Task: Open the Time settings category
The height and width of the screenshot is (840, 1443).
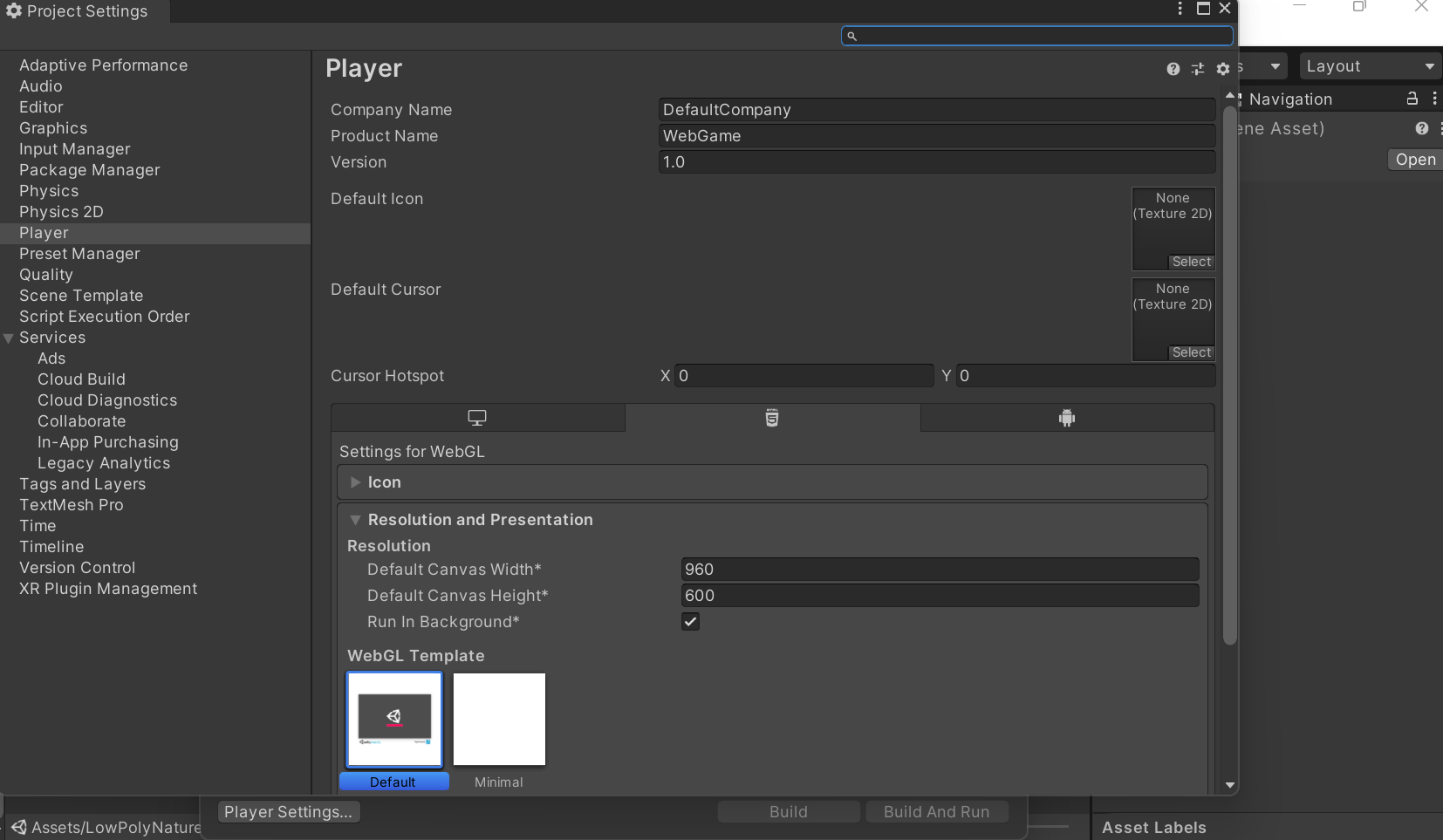Action: coord(38,526)
